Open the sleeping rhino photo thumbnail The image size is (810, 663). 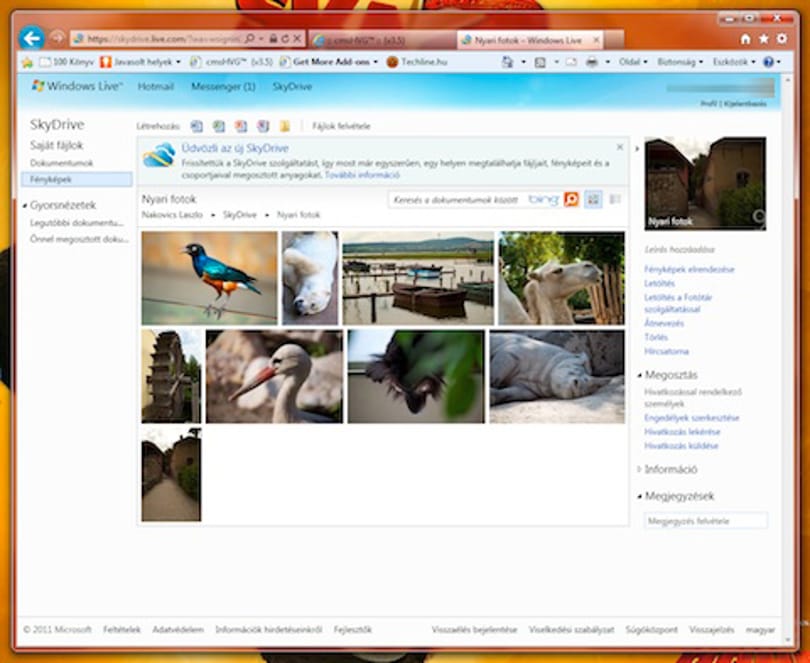click(x=557, y=377)
